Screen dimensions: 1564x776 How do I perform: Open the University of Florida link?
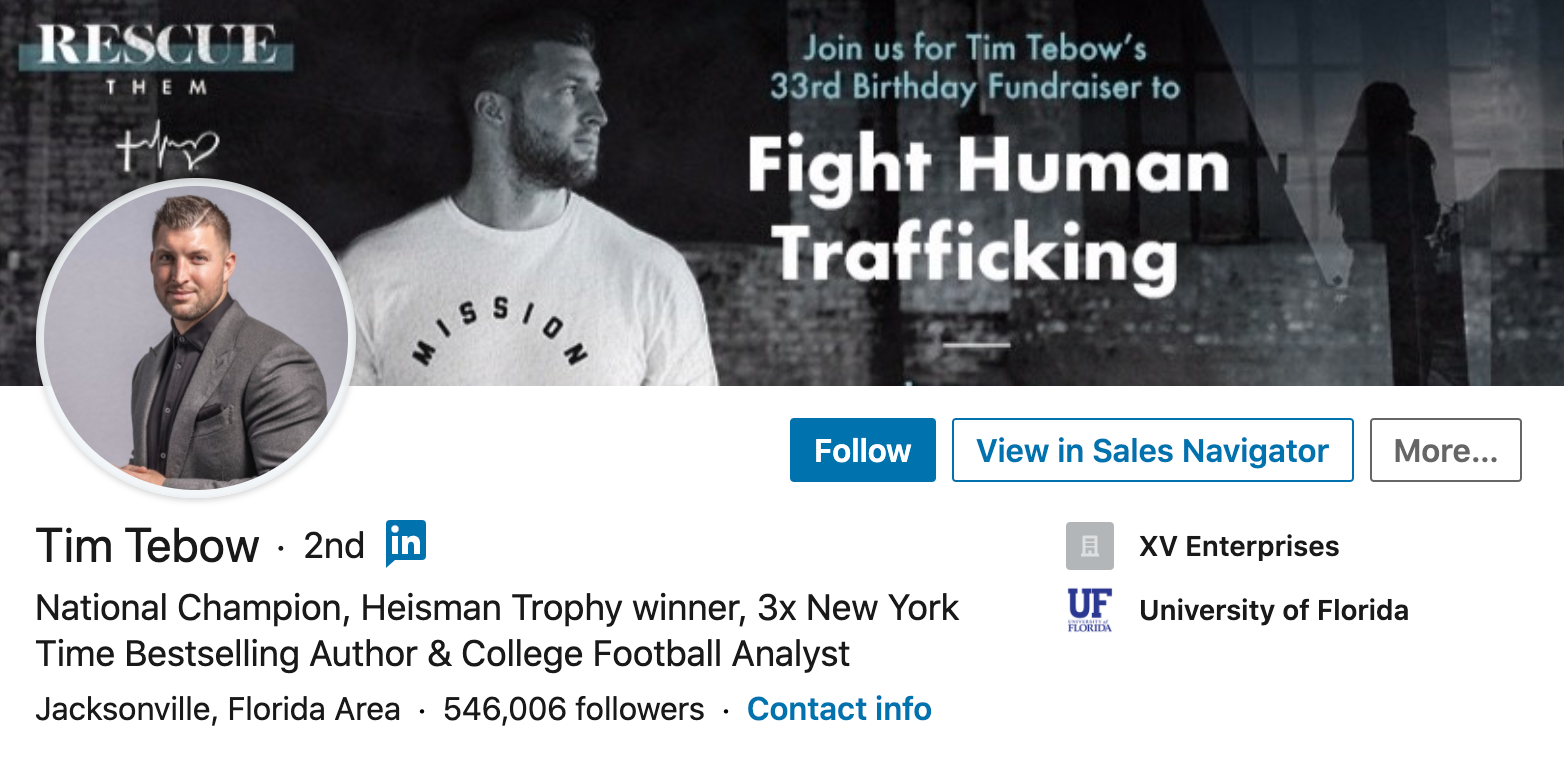1273,610
